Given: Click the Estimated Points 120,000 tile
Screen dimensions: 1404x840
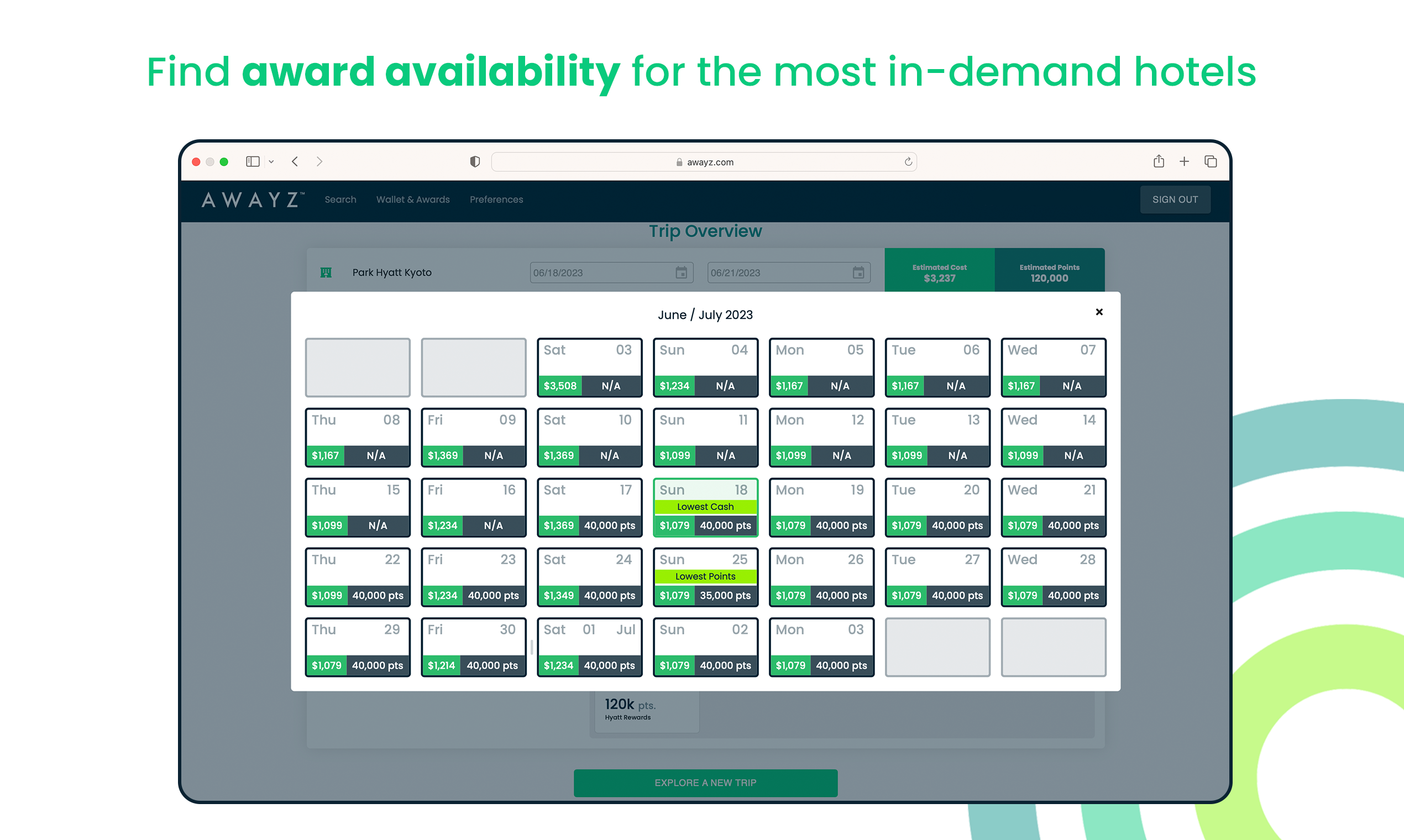Looking at the screenshot, I should (1050, 271).
